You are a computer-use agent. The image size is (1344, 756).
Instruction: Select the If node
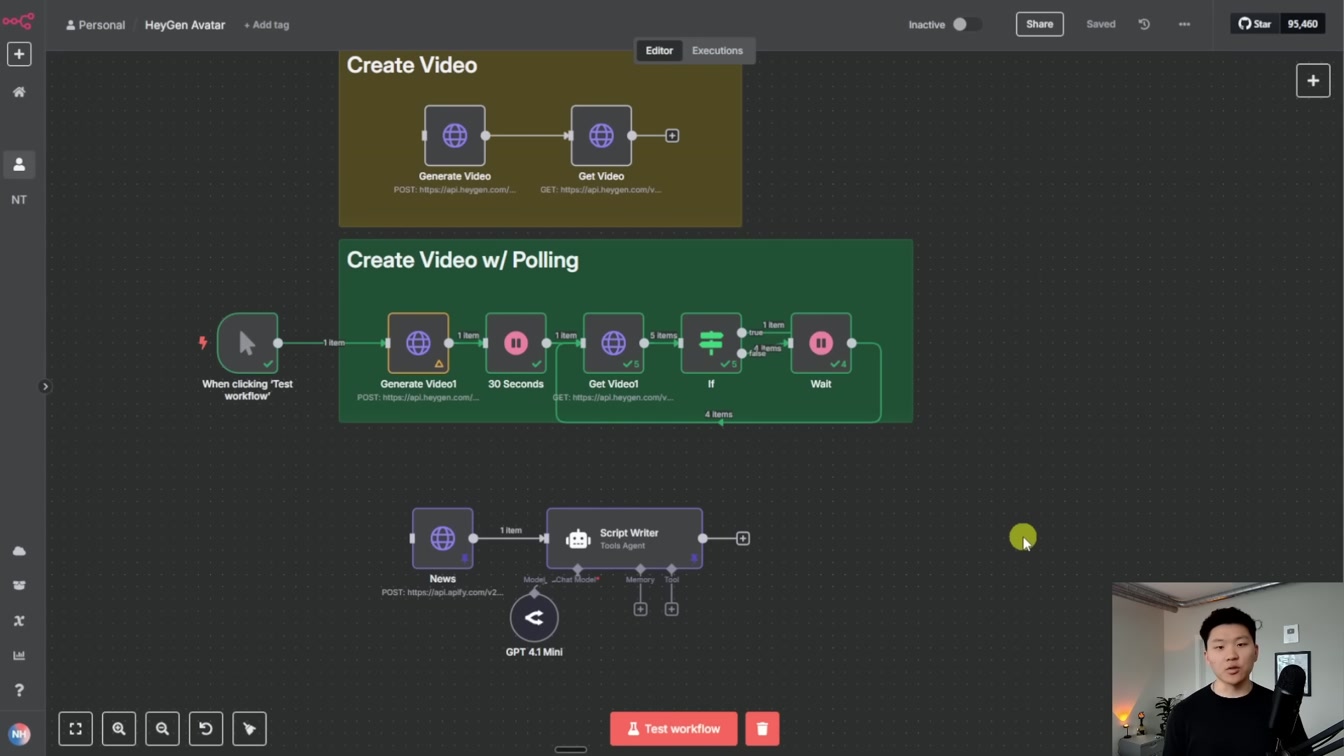click(711, 343)
